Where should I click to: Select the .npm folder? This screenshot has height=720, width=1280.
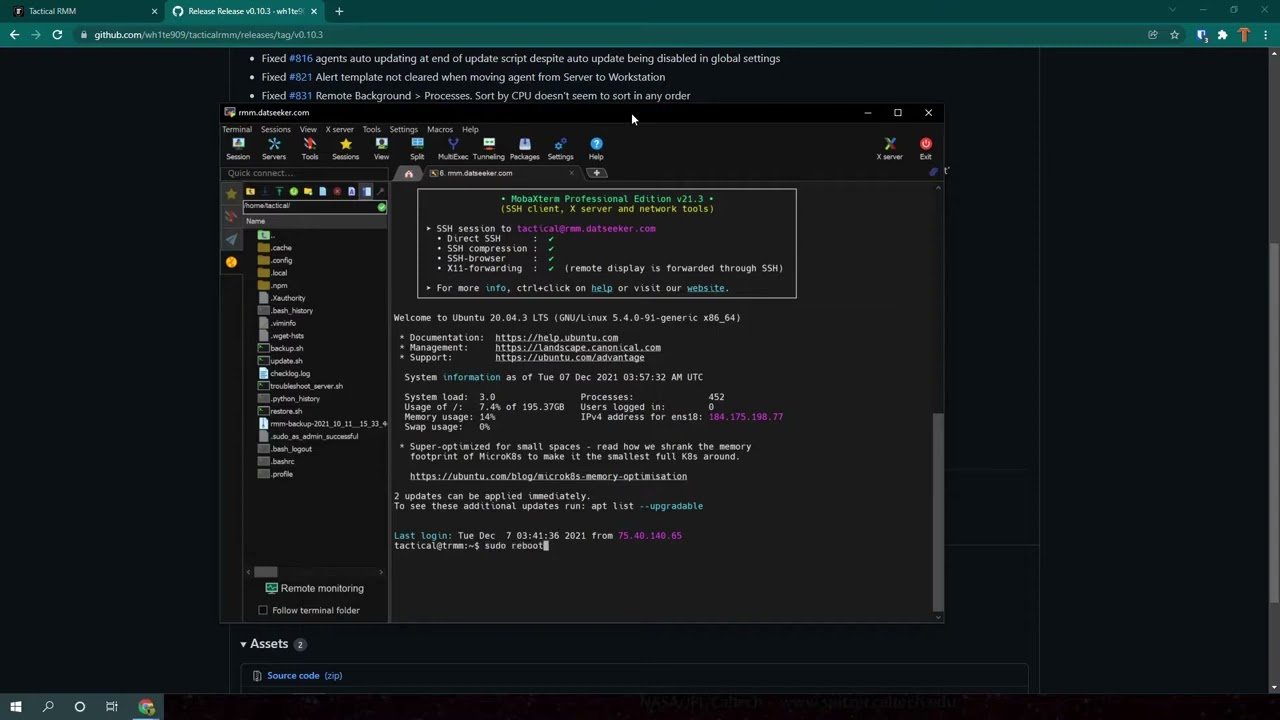tap(273, 285)
